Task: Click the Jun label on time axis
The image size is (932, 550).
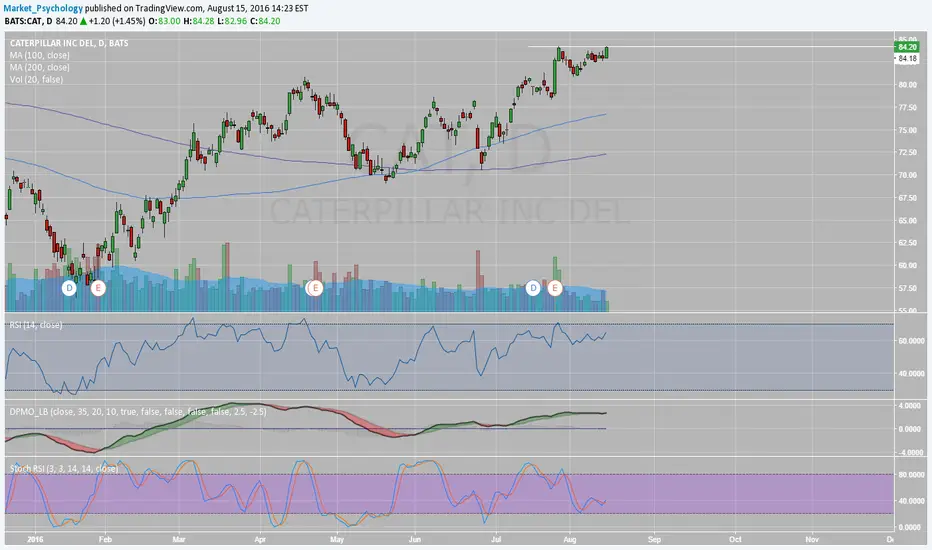Action: pos(414,540)
